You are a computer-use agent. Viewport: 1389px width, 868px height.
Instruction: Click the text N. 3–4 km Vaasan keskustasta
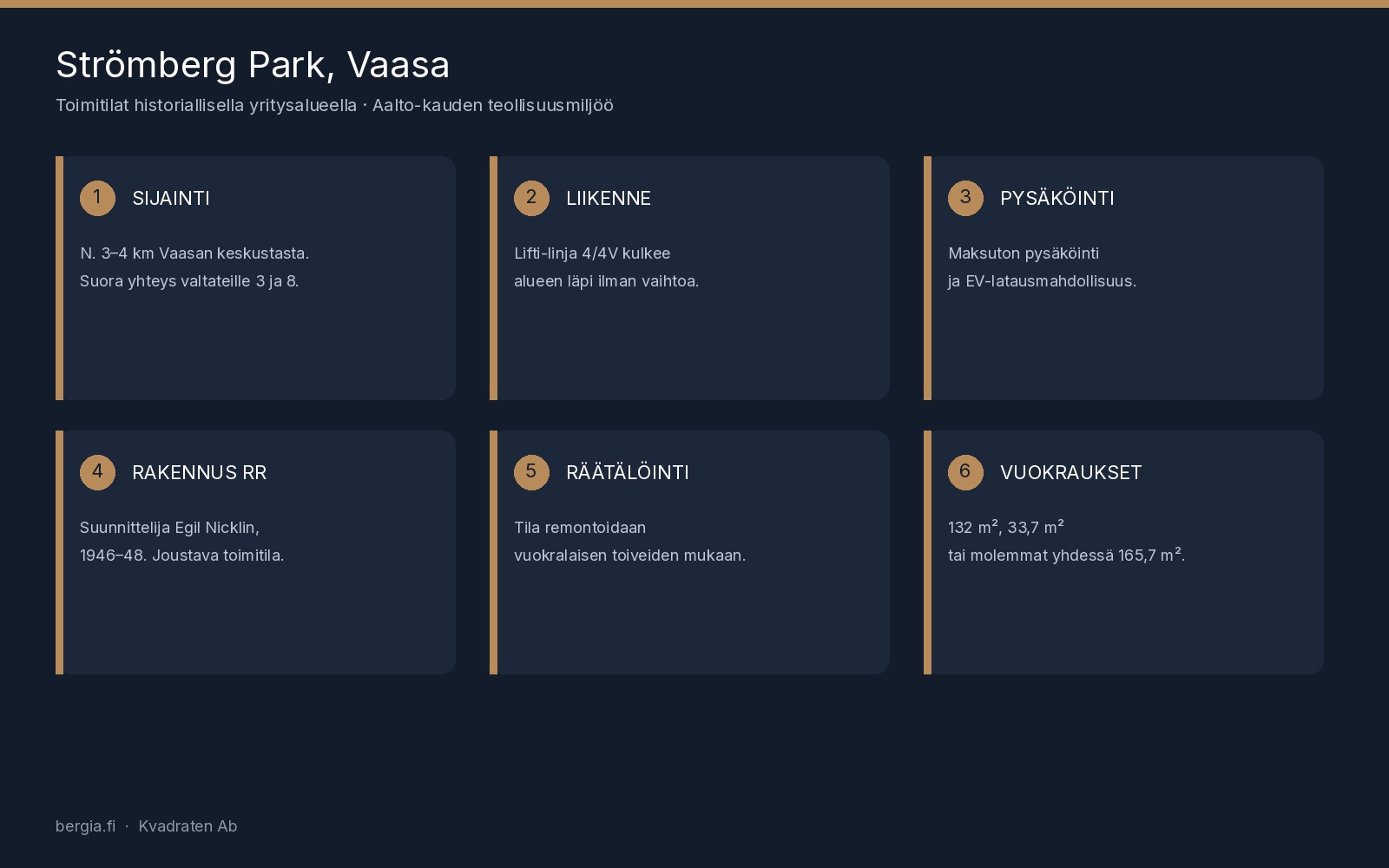[x=194, y=253]
